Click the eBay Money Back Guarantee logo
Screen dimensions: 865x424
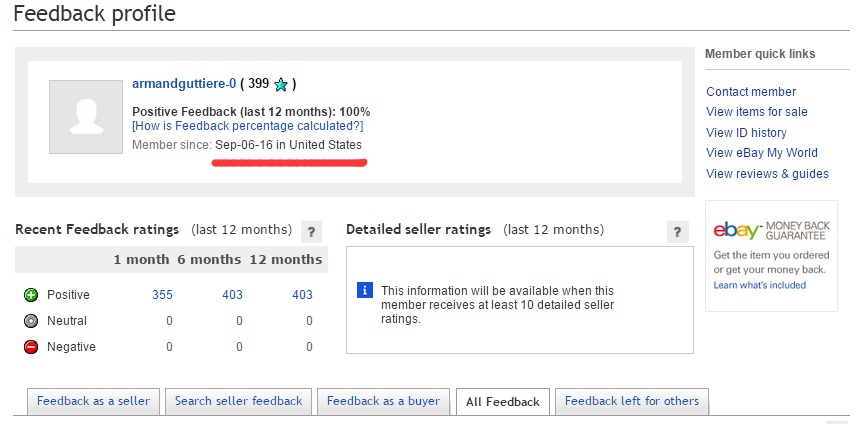click(769, 230)
